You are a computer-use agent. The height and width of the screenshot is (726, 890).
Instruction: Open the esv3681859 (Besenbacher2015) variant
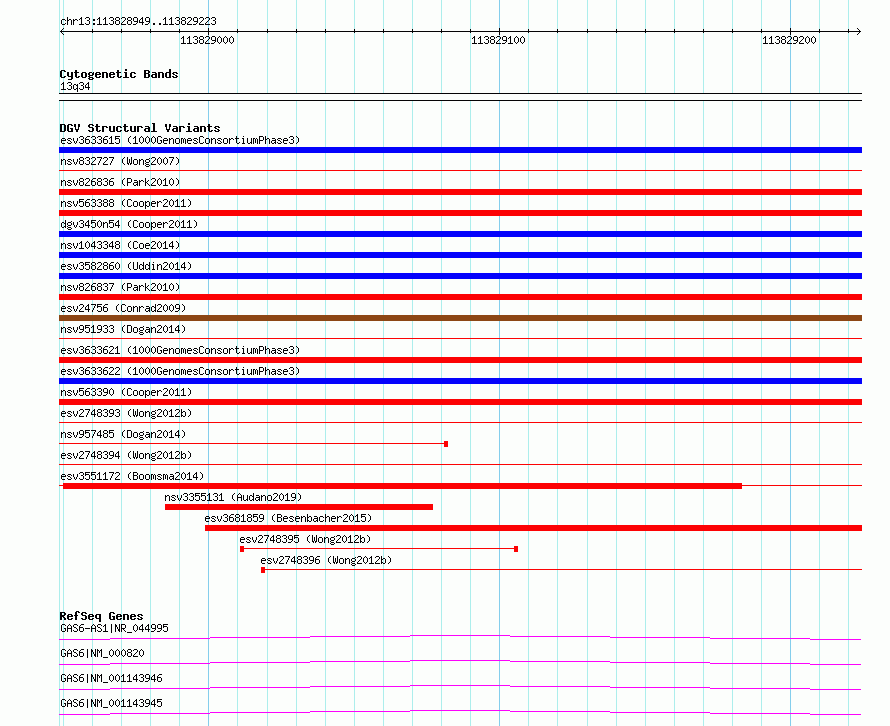tap(288, 518)
